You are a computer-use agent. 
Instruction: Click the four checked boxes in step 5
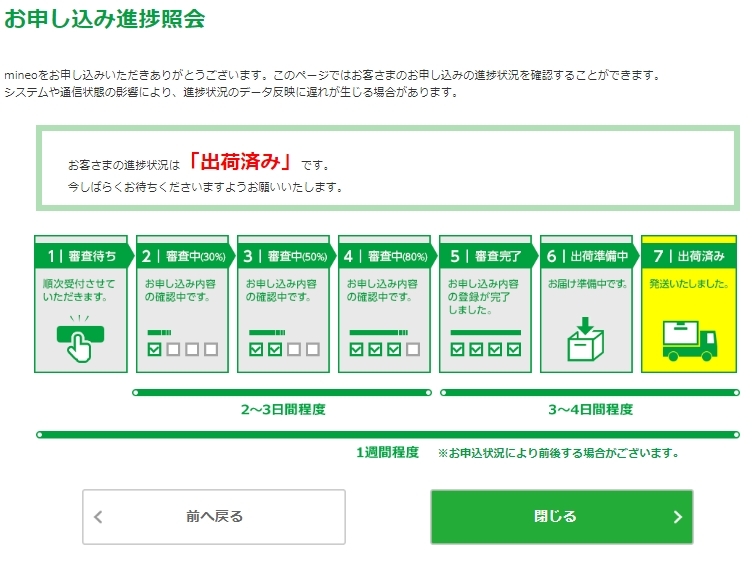point(485,349)
